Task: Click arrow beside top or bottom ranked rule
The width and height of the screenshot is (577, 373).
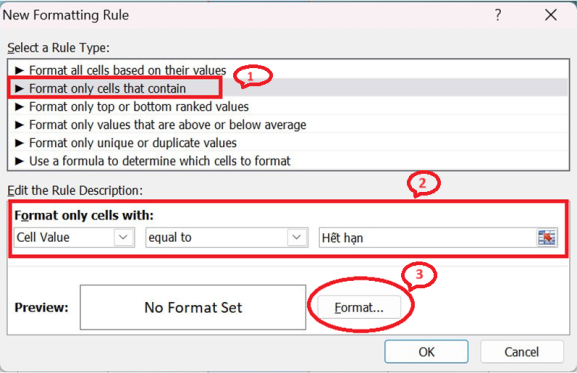Action: coord(19,106)
